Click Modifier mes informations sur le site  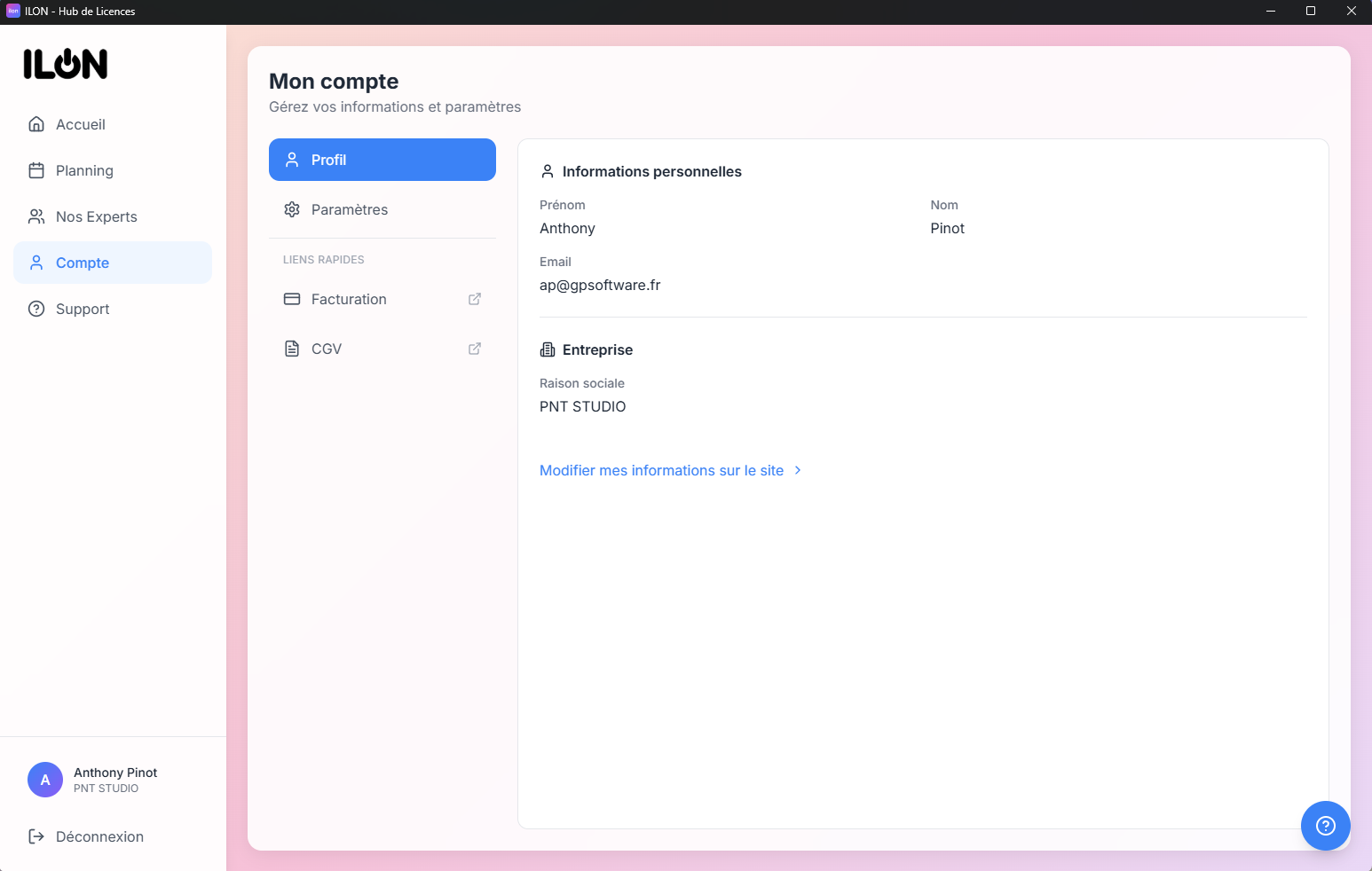tap(662, 470)
